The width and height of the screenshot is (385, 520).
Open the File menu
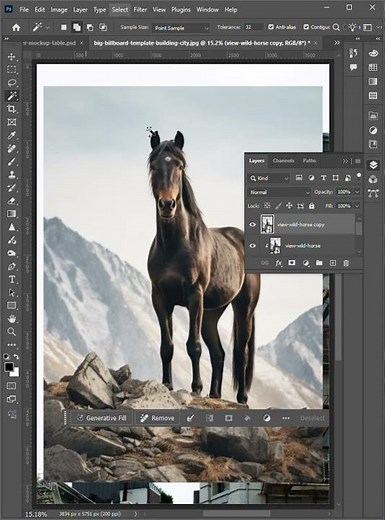tap(24, 10)
